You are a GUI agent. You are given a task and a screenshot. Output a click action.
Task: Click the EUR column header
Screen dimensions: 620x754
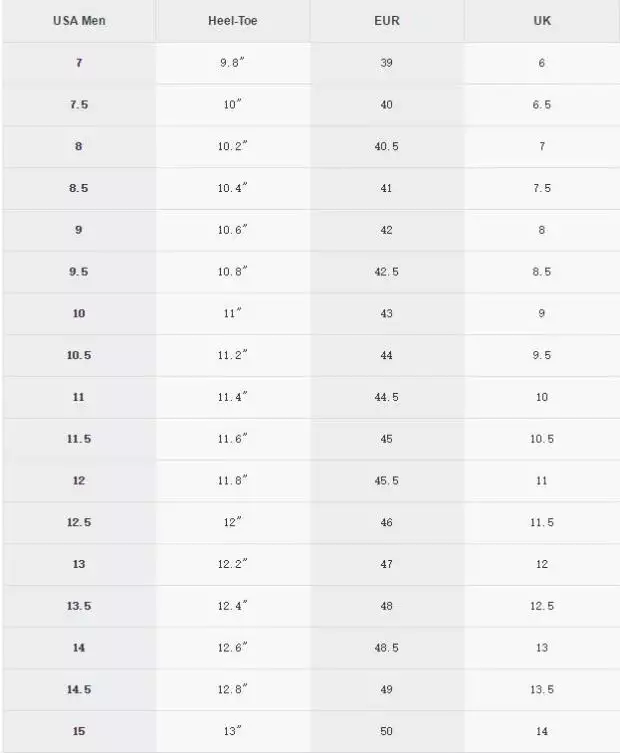(x=387, y=21)
